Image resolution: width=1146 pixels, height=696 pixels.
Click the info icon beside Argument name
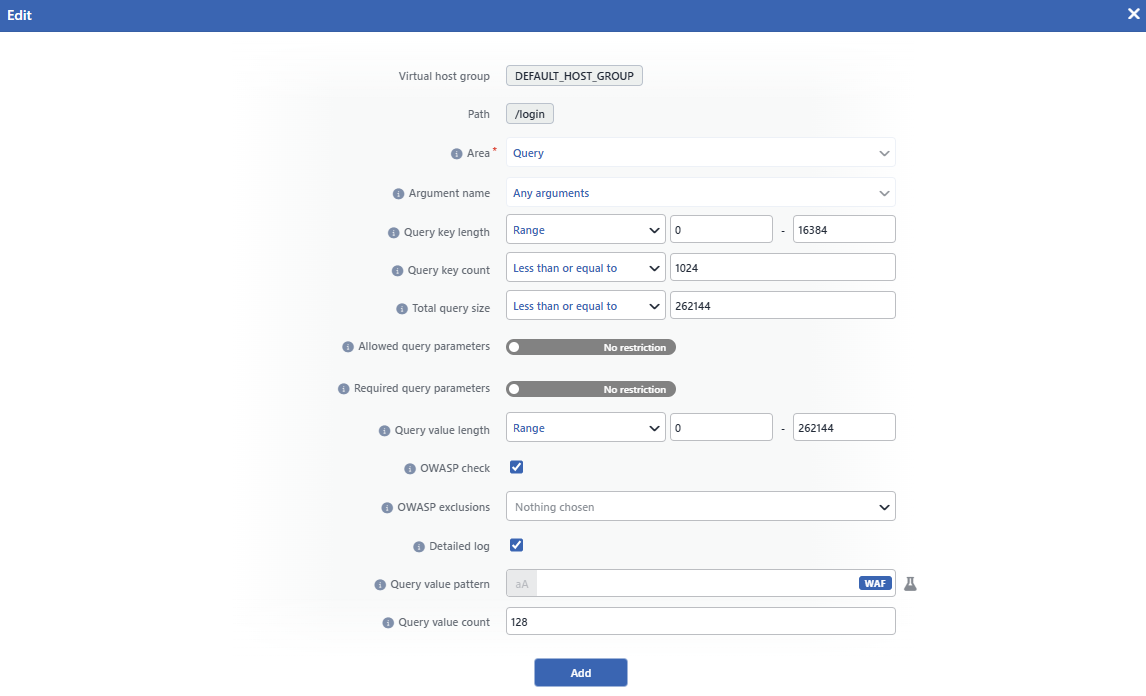click(x=398, y=194)
